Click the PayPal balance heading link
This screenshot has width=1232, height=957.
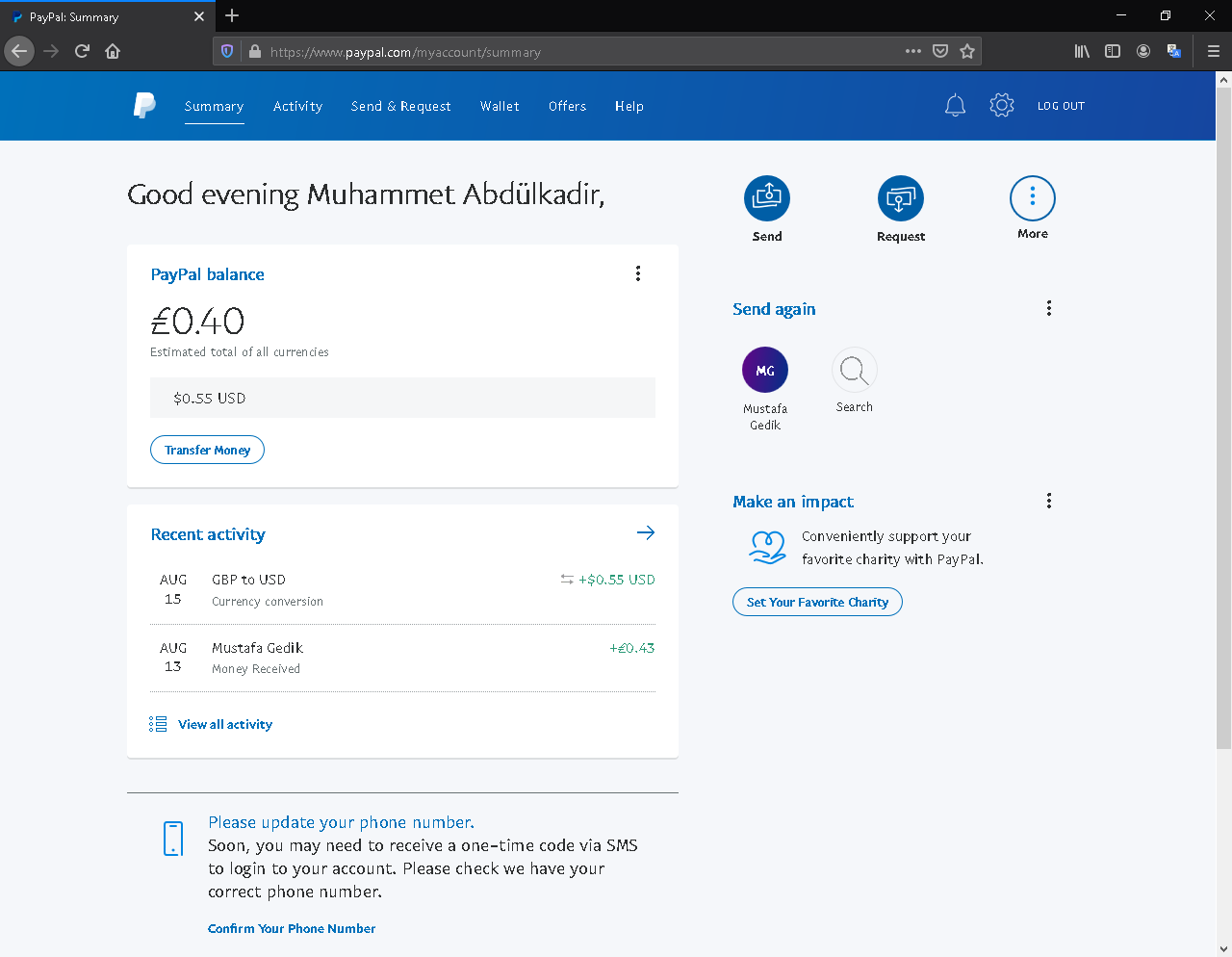point(207,274)
